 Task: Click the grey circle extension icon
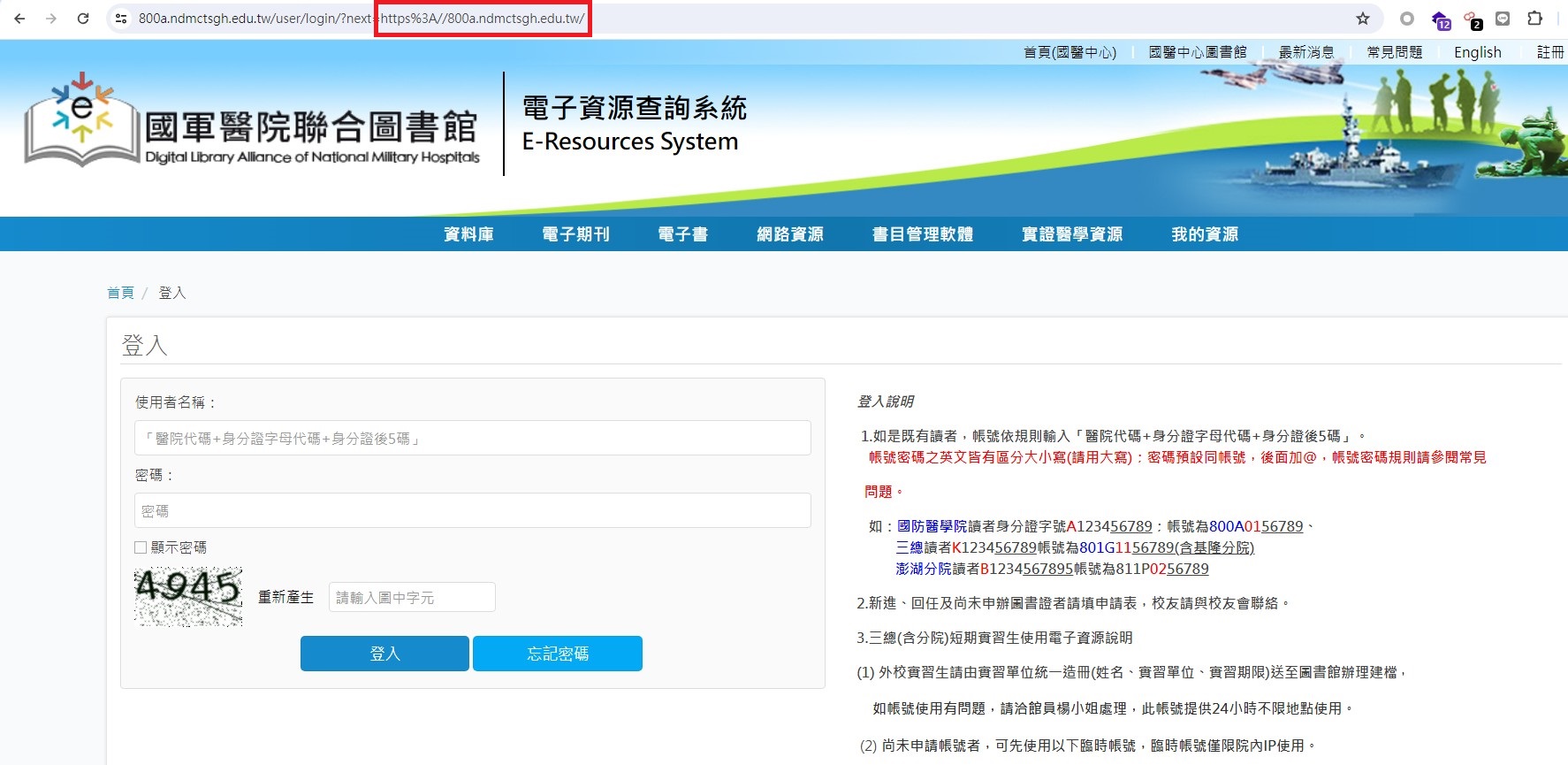(x=1407, y=19)
